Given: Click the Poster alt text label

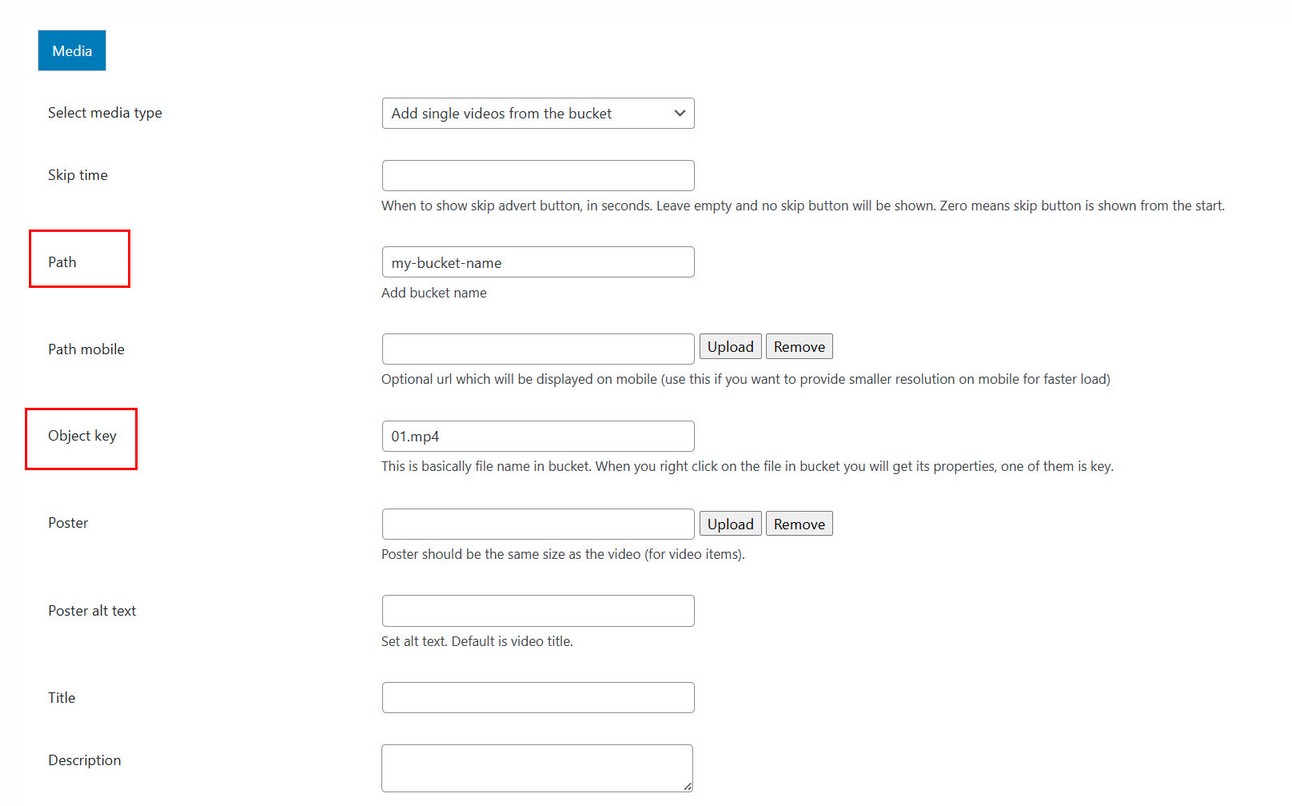Looking at the screenshot, I should (x=92, y=611).
